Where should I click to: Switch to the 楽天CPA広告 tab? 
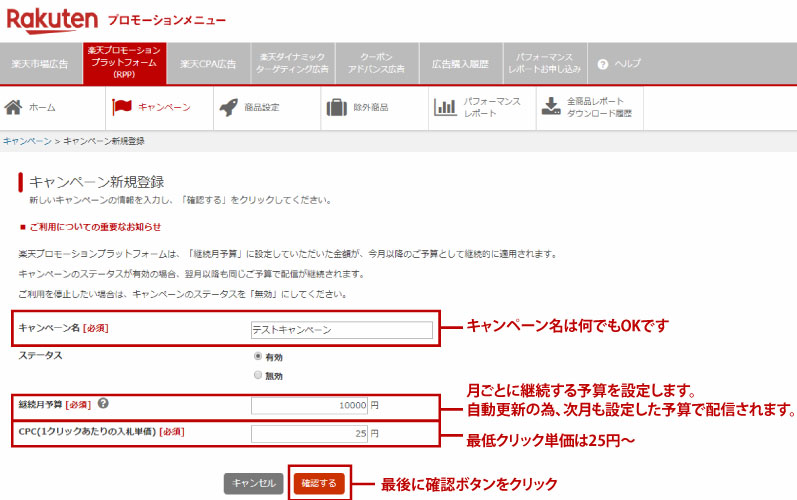pos(208,64)
